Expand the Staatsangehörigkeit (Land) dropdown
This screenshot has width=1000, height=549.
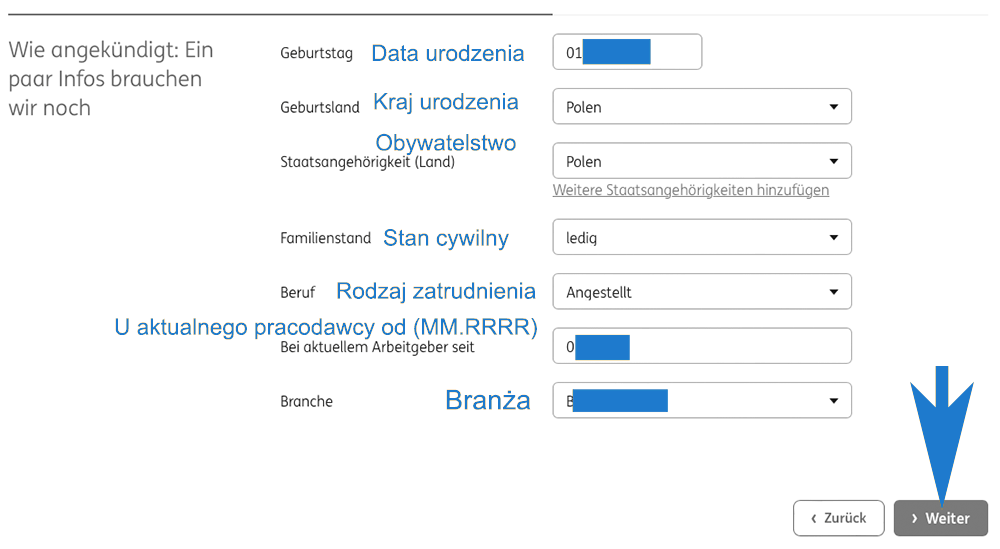(701, 161)
